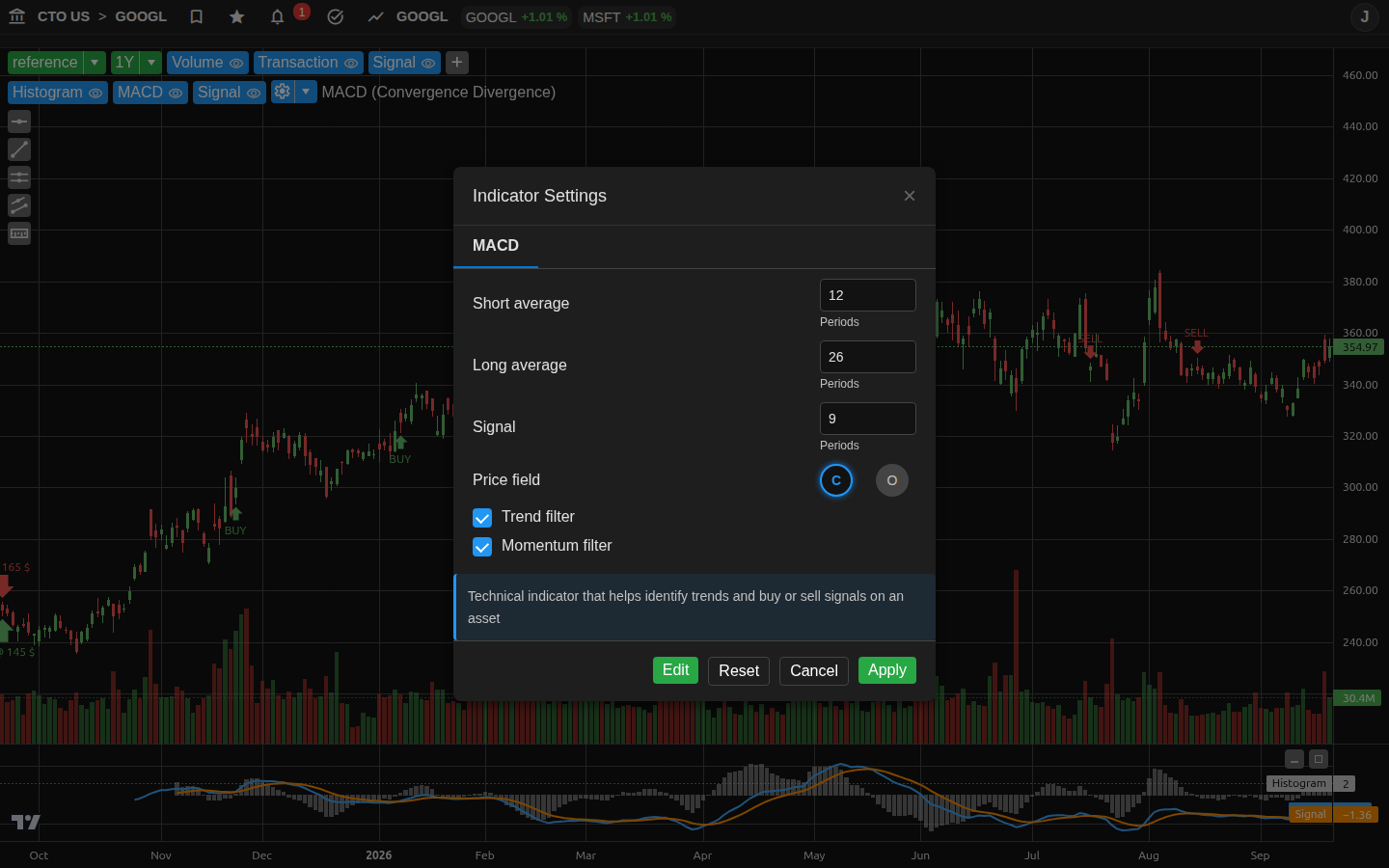Select the GOOGL +1.01 % ticker chip
Screen dimensions: 1389x868
517,17
